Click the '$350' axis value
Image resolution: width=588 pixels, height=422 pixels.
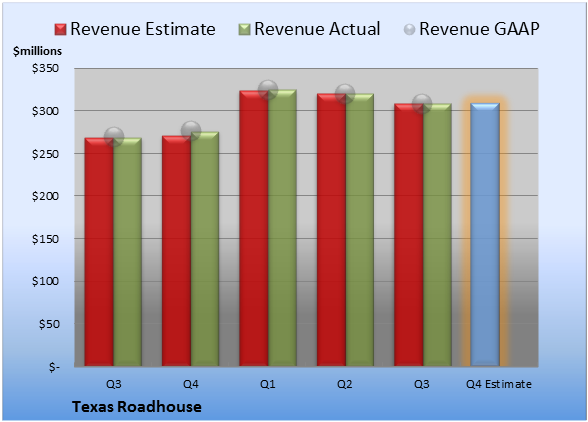[x=45, y=68]
